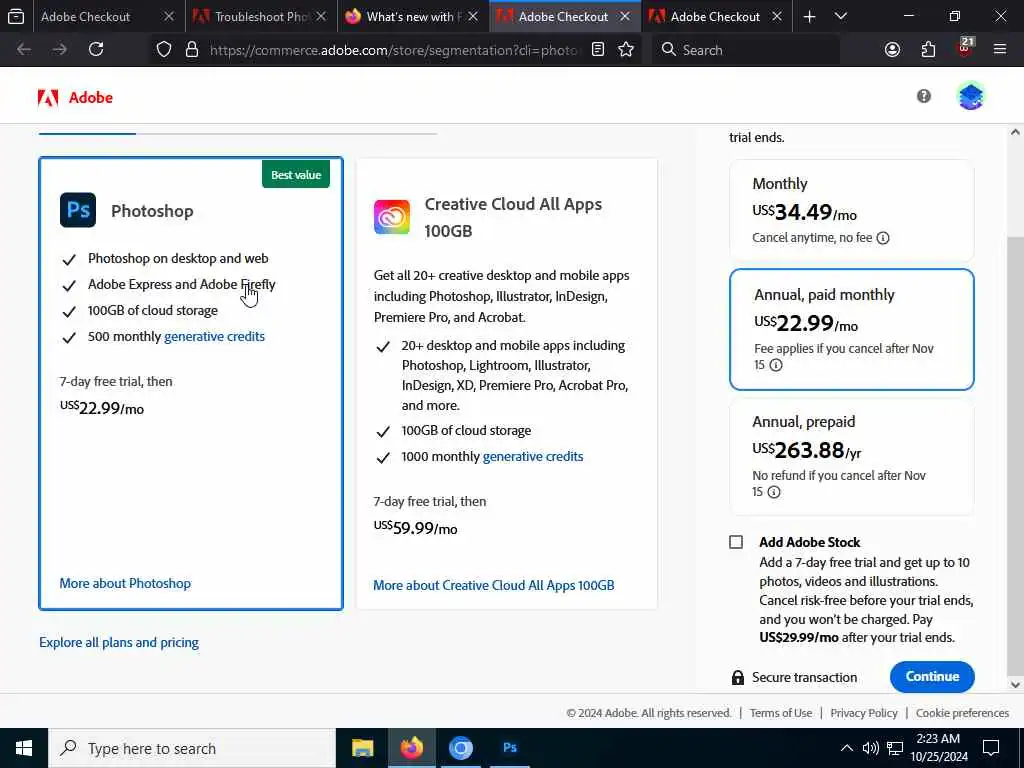Select the Monthly US$34.49 plan option
The height and width of the screenshot is (768, 1024).
click(x=852, y=210)
